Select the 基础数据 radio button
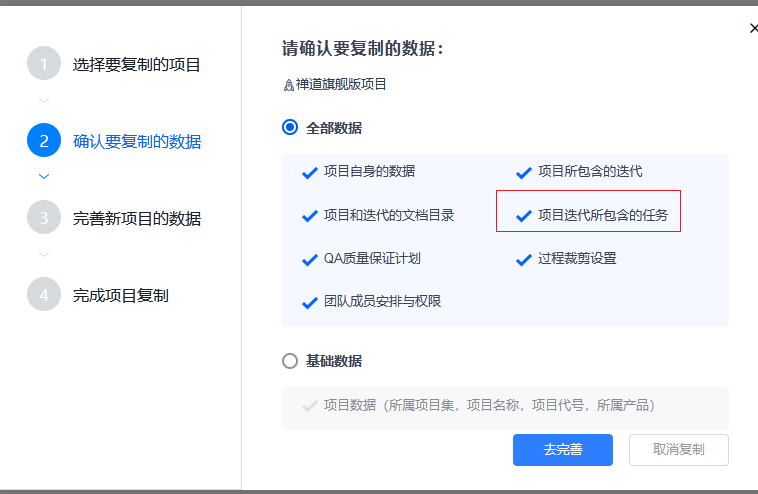The width and height of the screenshot is (758, 494). pos(291,361)
